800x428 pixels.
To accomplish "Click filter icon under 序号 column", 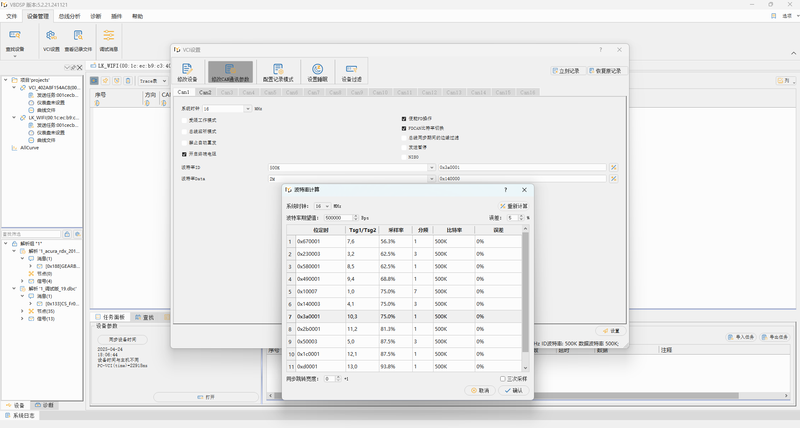I will (x=97, y=103).
